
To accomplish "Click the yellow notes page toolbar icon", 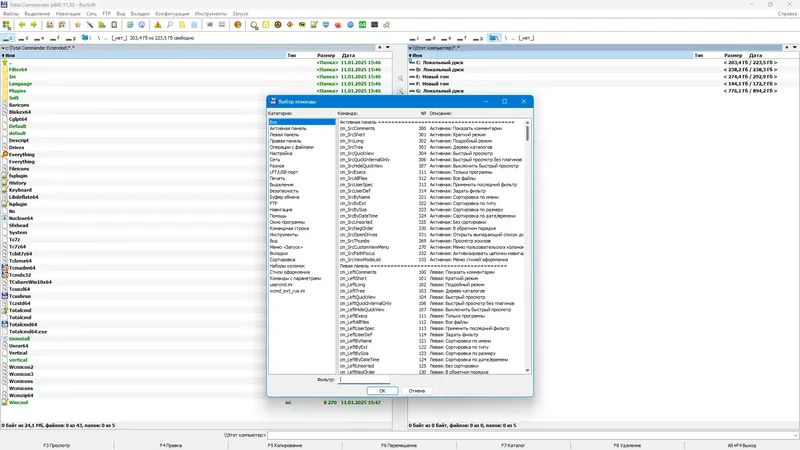I will pyautogui.click(x=182, y=24).
